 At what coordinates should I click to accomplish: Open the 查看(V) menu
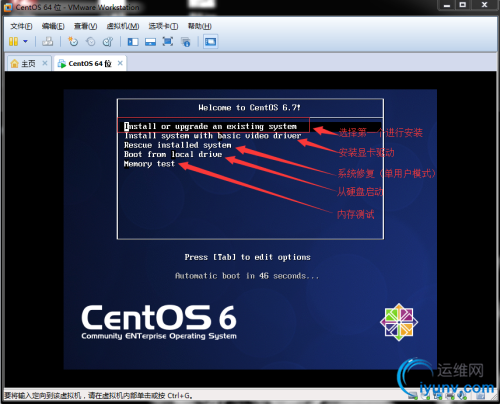tap(85, 26)
